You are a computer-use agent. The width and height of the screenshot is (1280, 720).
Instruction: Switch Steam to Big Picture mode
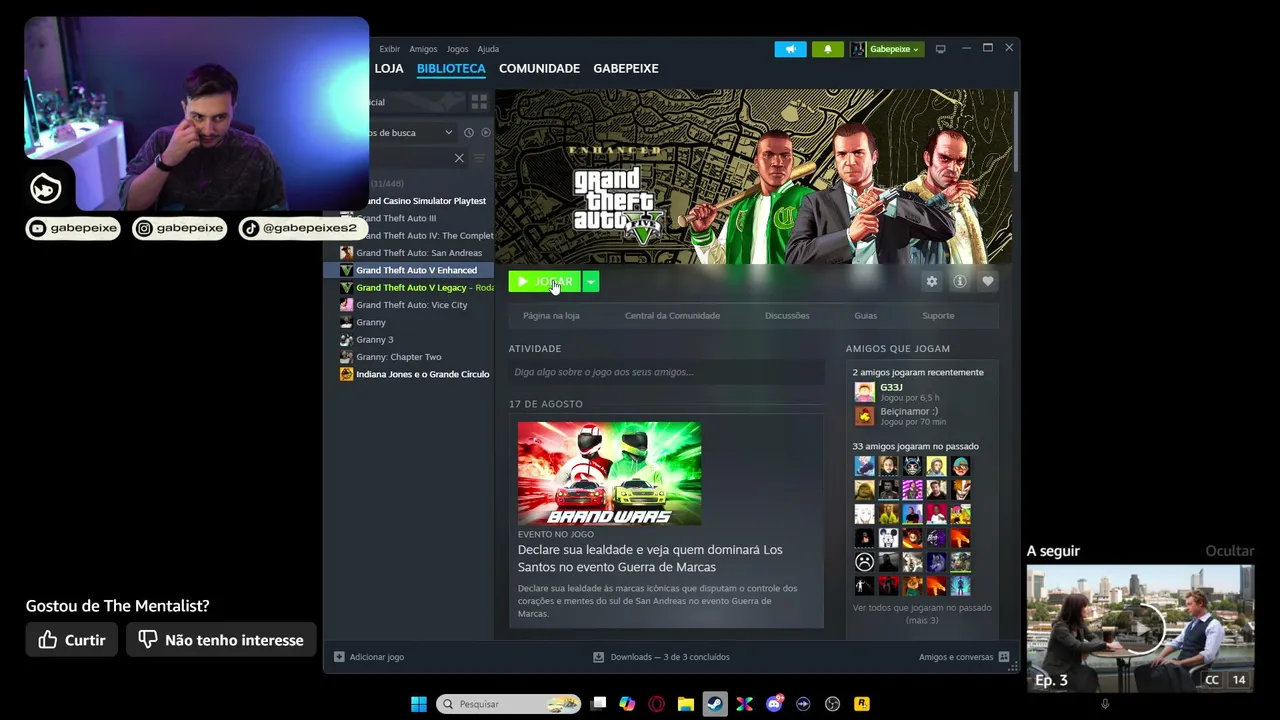(940, 49)
